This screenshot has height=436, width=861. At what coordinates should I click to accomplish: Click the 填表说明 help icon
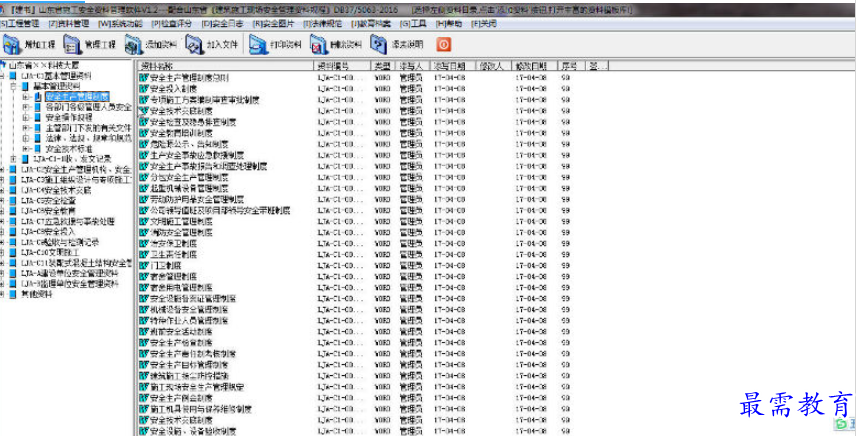coord(379,44)
